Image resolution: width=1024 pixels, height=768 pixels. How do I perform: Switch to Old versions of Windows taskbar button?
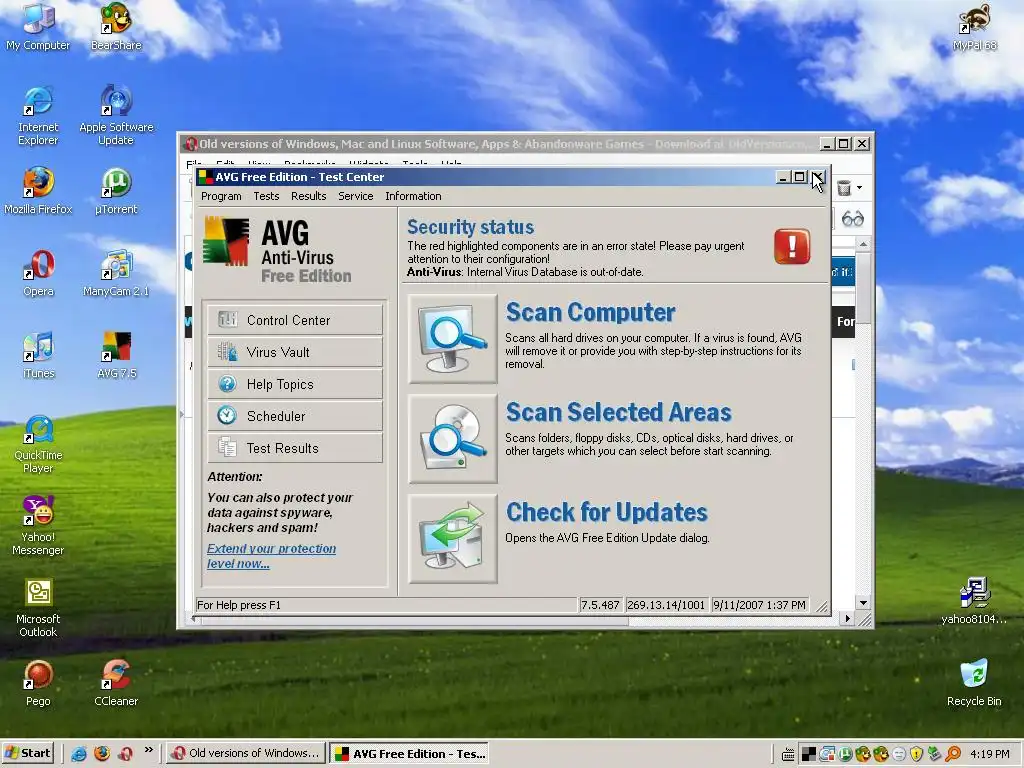[246, 753]
